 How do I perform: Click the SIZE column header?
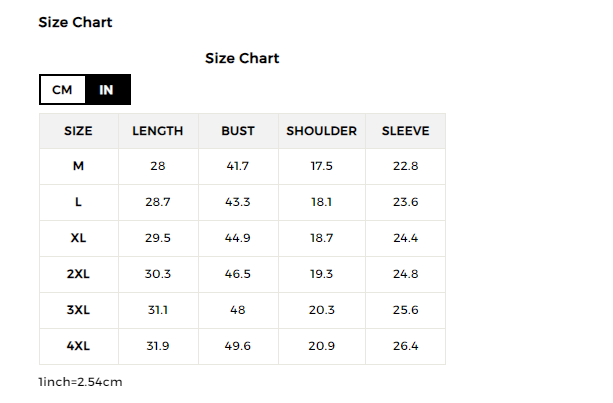78,131
